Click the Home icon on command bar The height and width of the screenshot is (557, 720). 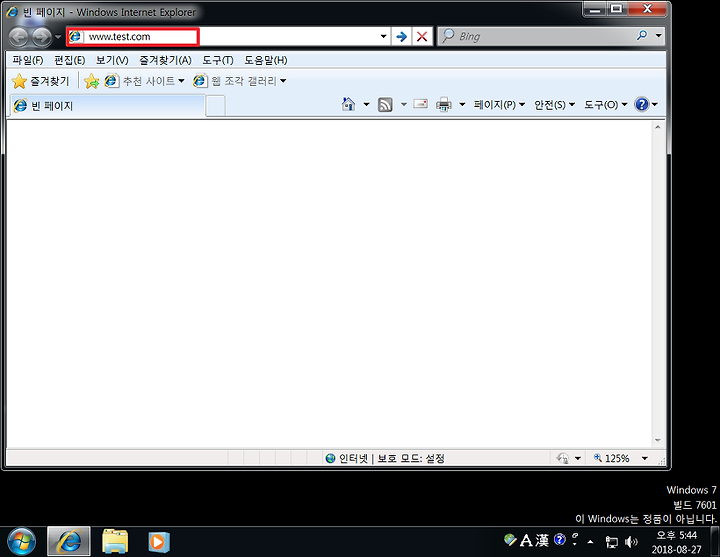point(349,105)
